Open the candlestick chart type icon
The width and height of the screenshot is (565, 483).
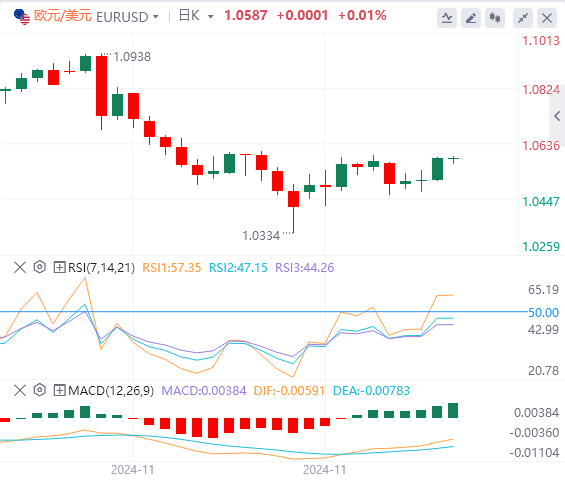(x=495, y=18)
